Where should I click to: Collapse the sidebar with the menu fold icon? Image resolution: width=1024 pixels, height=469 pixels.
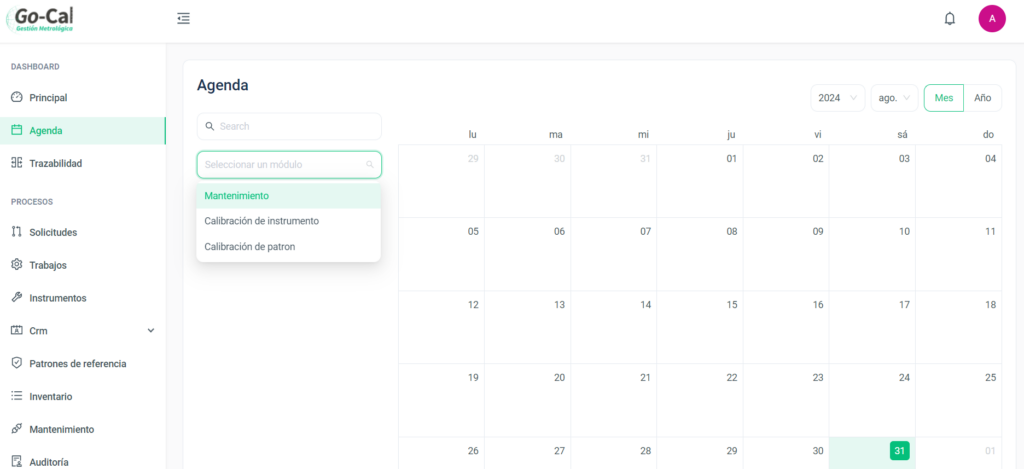[x=183, y=18]
